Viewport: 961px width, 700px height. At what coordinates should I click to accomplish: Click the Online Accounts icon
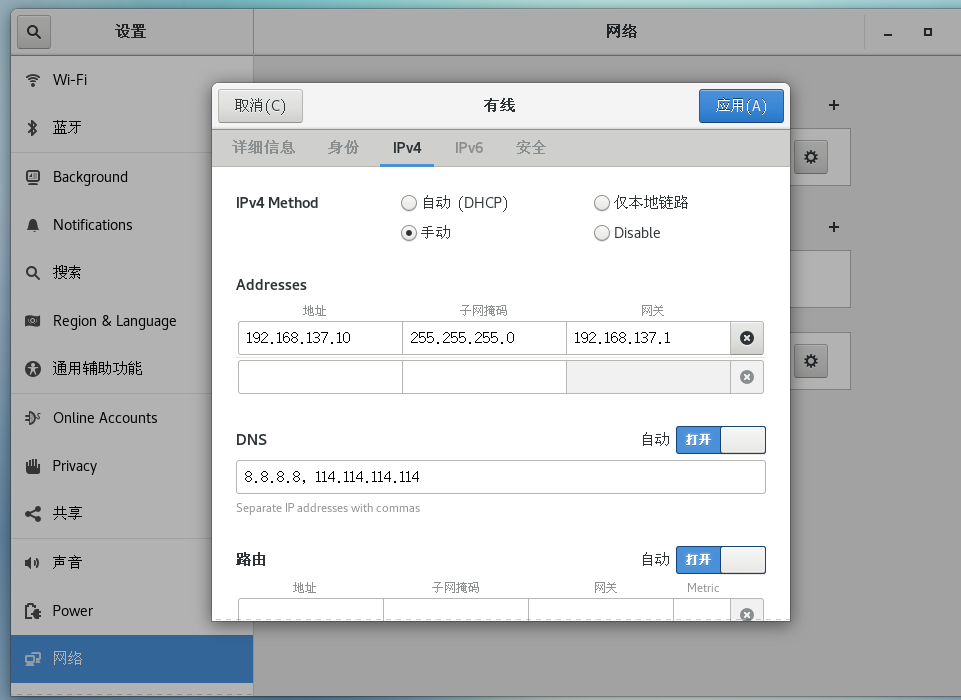32,417
